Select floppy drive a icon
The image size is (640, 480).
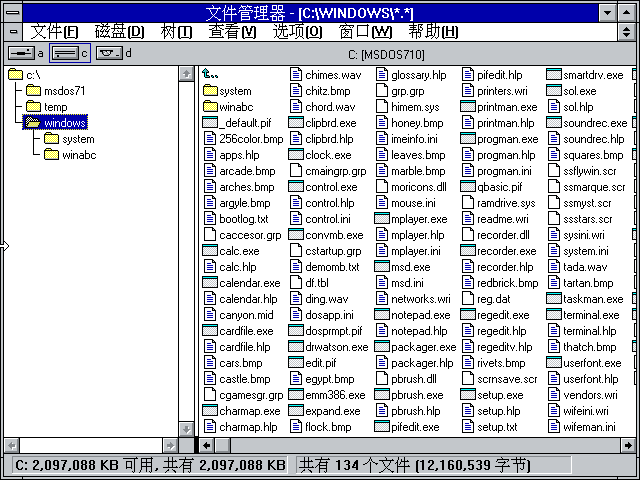click(22, 53)
